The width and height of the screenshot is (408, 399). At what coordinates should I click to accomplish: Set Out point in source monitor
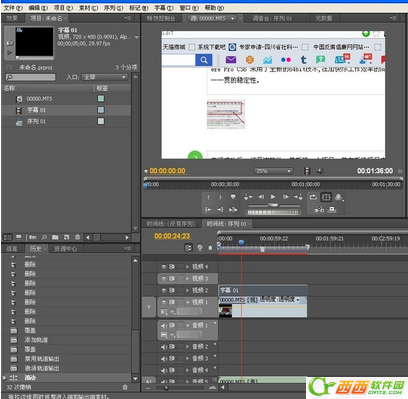point(220,197)
